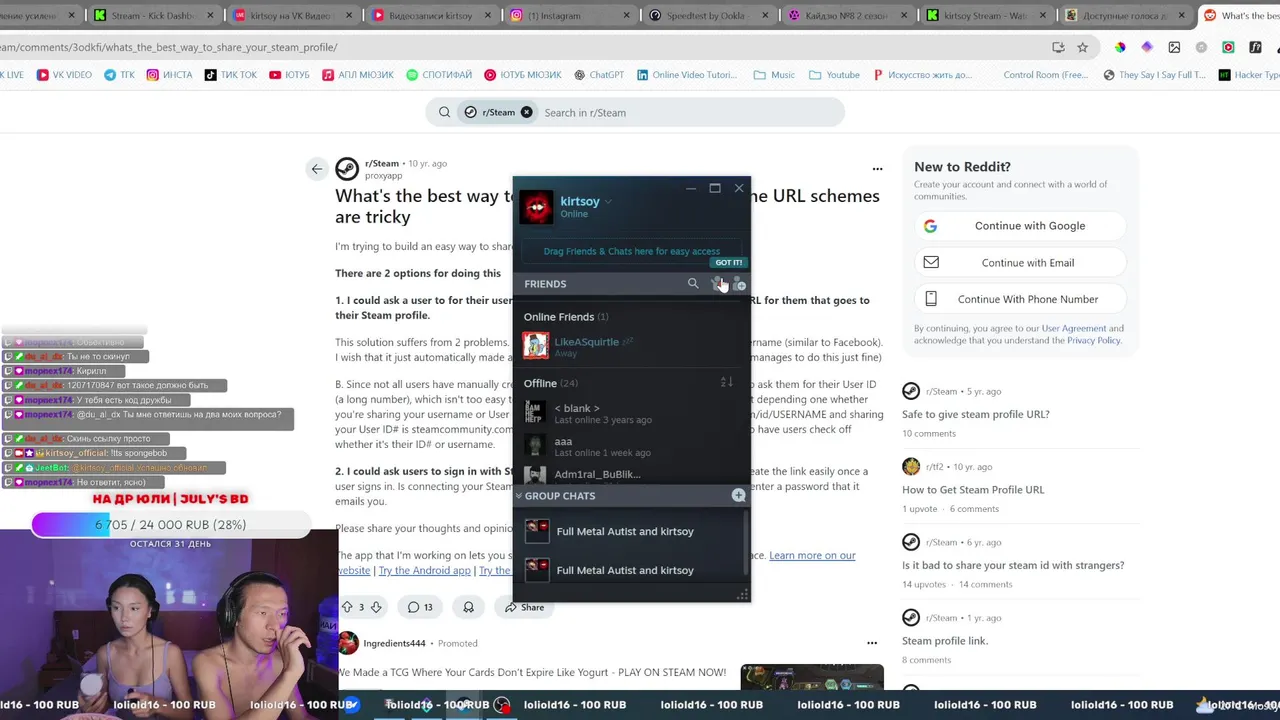Open the r/Steam community icon on the post
Image resolution: width=1280 pixels, height=720 pixels.
[347, 169]
